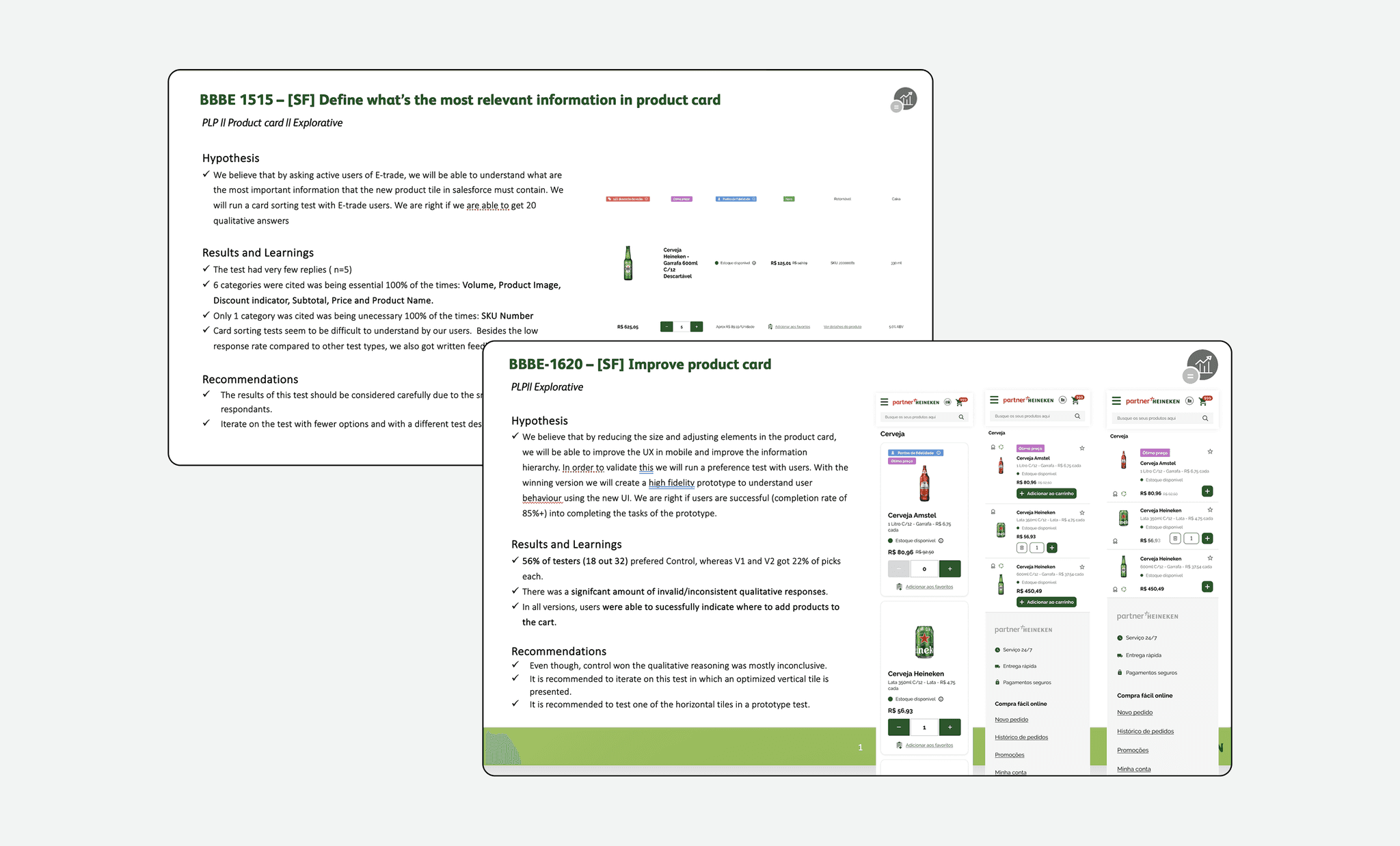Click stock info icon on left Heineken card
This screenshot has width=1400, height=846.
click(941, 699)
